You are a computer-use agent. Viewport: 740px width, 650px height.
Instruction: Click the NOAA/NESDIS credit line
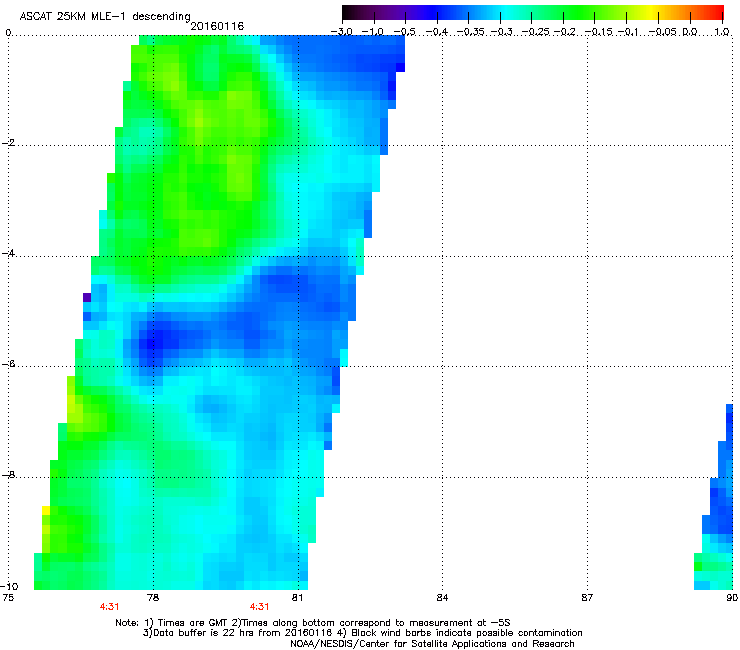point(432,644)
